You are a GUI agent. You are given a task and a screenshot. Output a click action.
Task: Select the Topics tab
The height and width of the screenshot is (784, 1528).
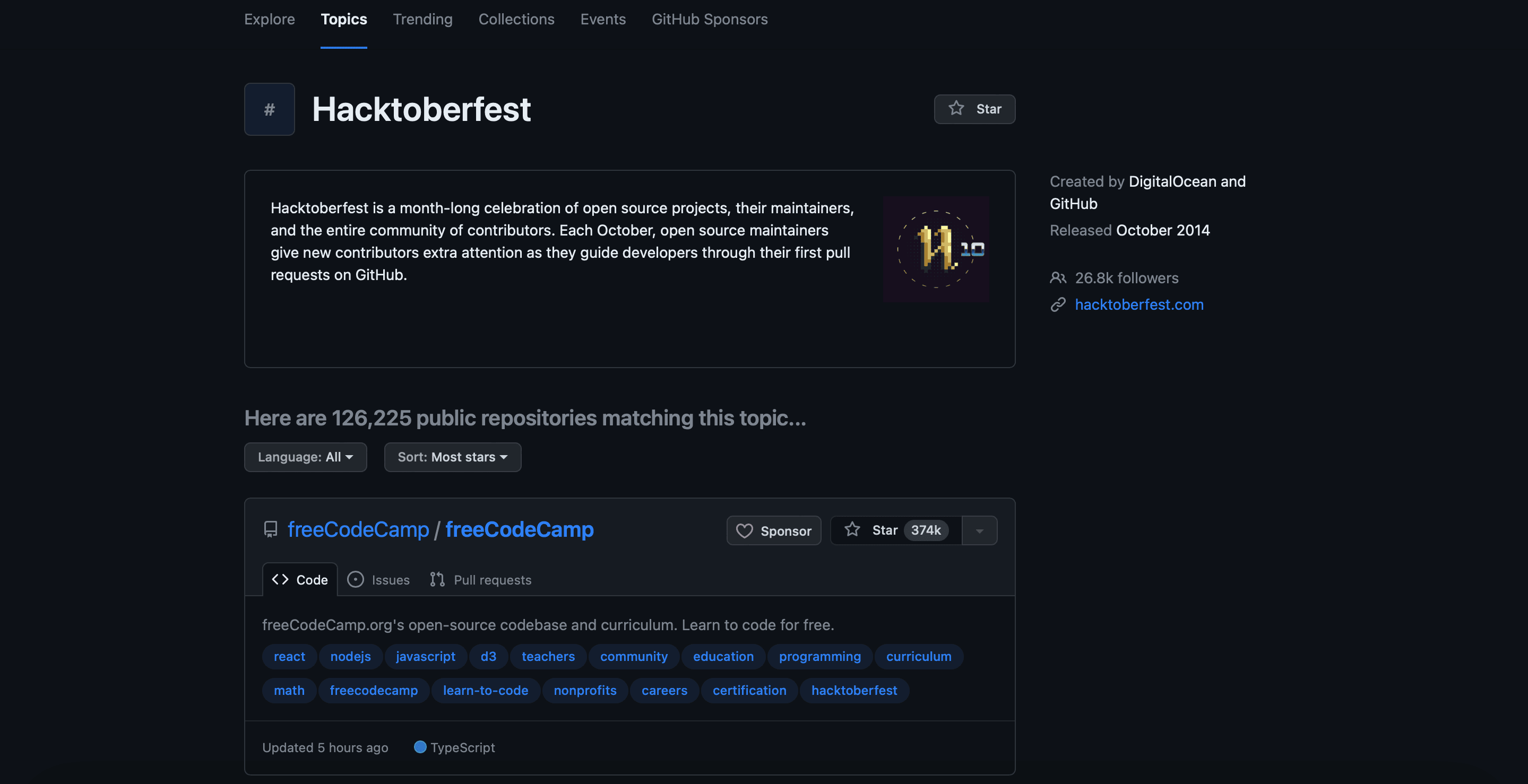343,19
